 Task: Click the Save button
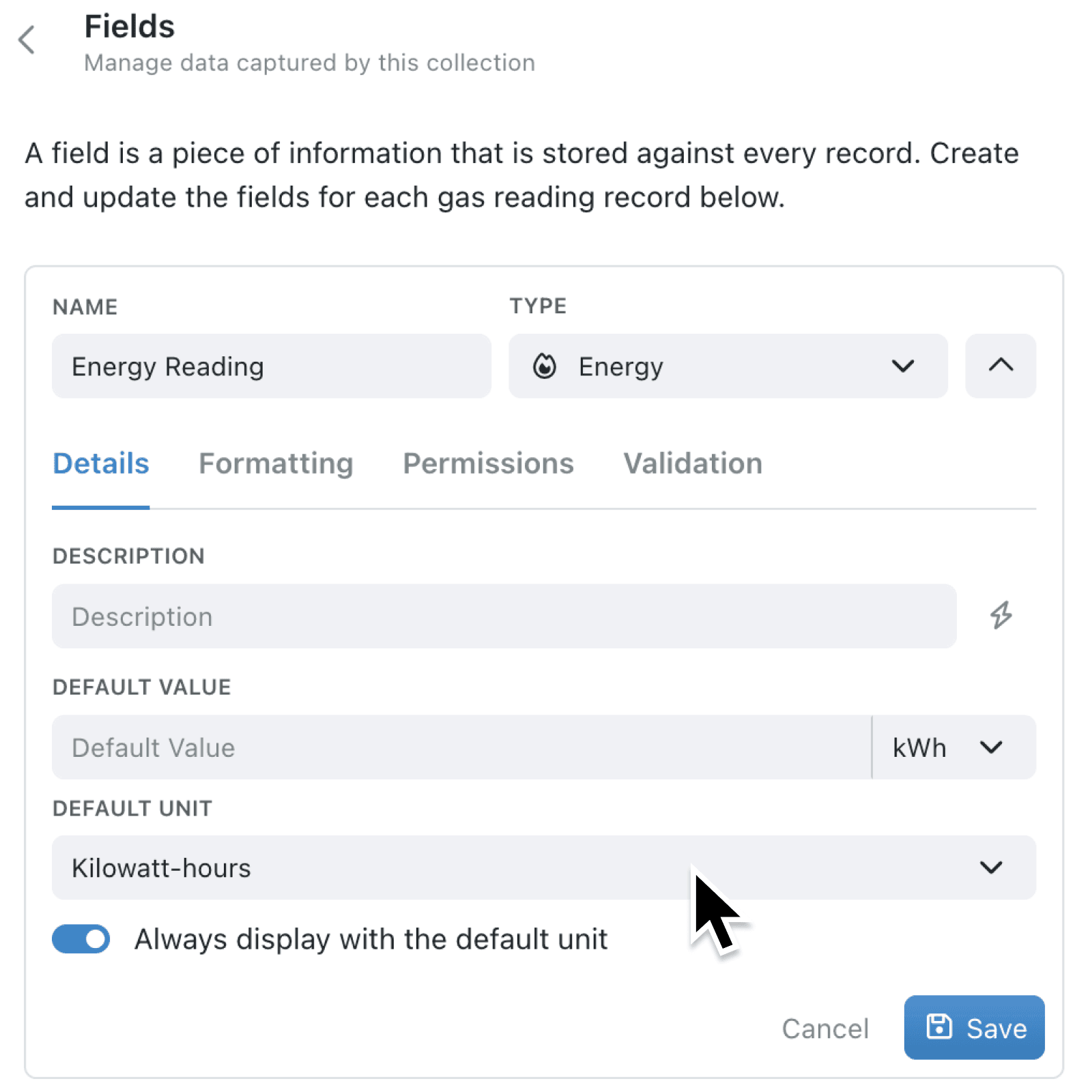[x=974, y=1028]
